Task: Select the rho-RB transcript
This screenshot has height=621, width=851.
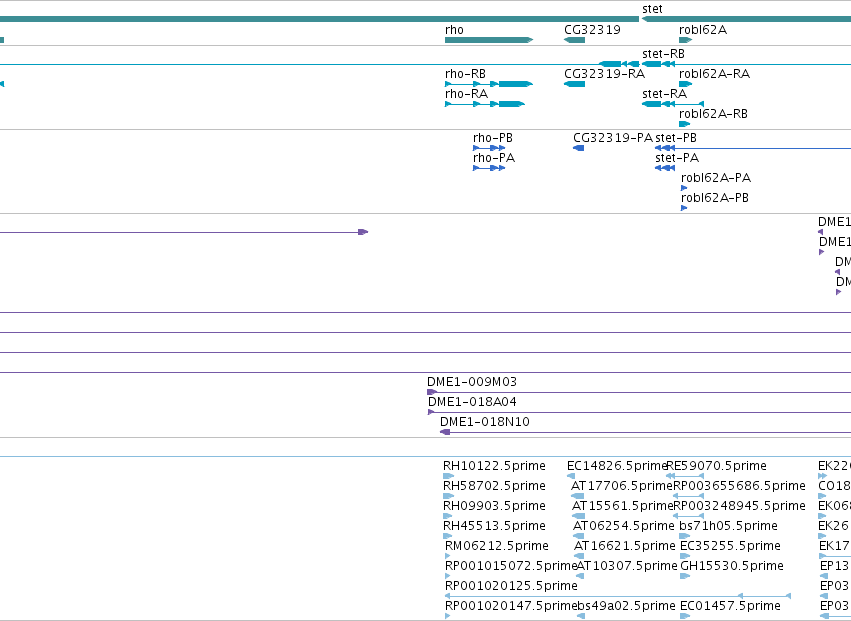Action: 489,84
